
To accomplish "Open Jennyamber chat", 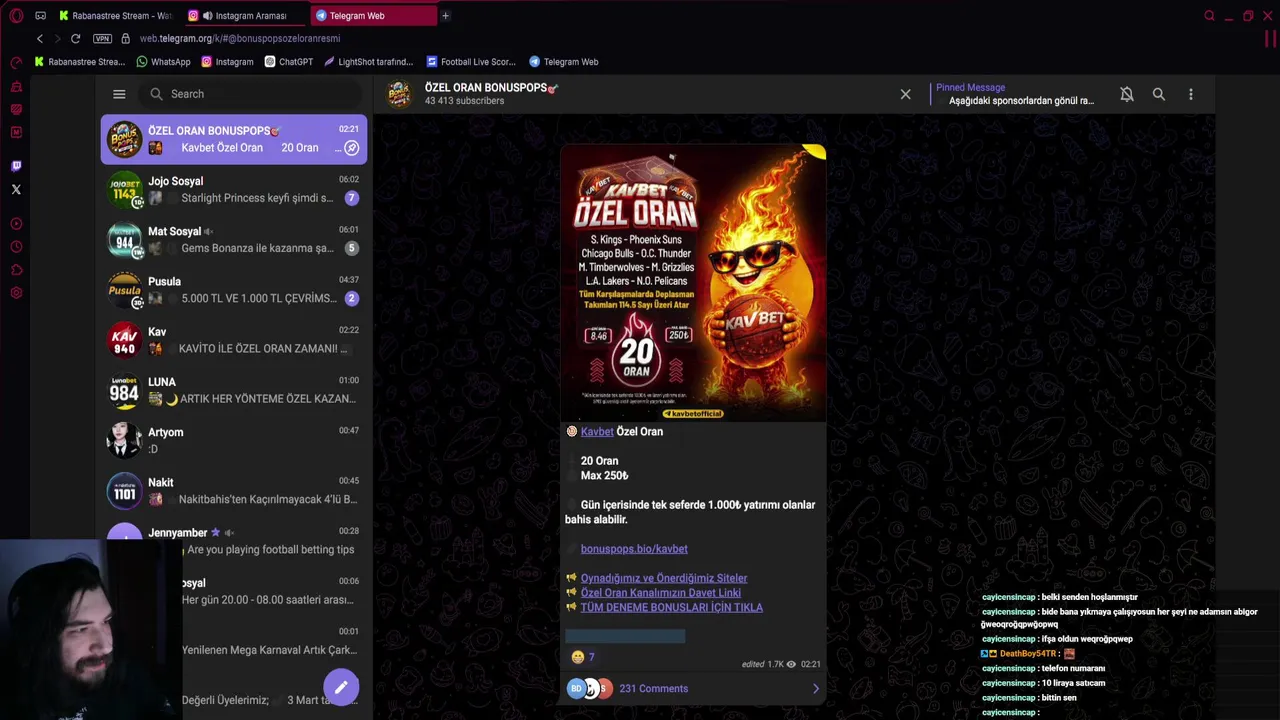I will pos(233,541).
